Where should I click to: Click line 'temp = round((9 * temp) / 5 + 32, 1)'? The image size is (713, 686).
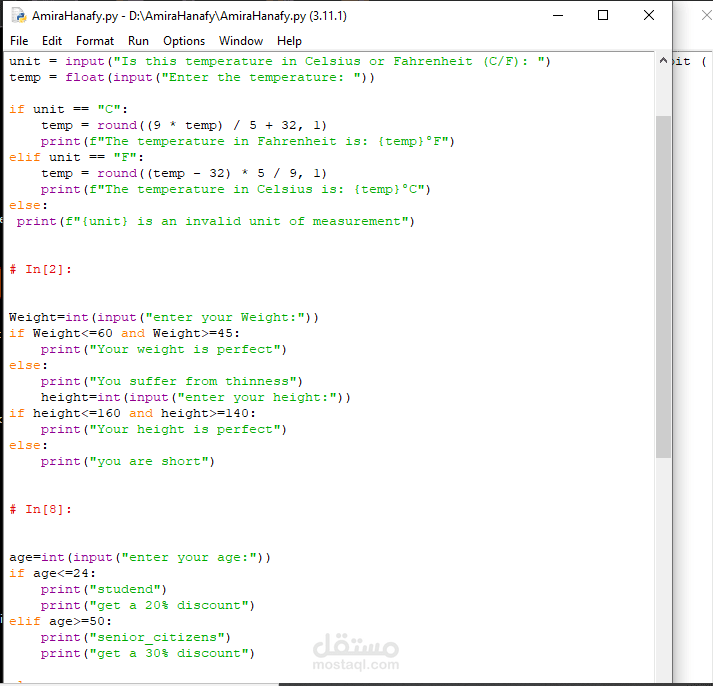(x=184, y=125)
